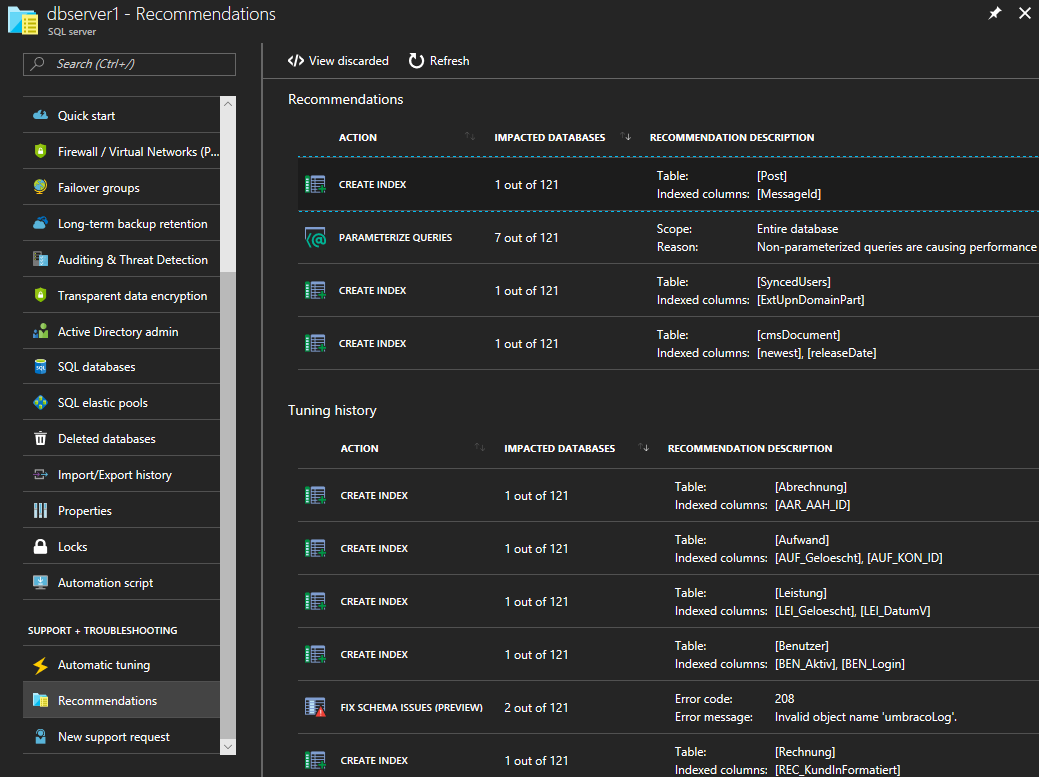Click the Fix Schema Issues warning icon
Screen dimensions: 1039x777
(x=315, y=707)
